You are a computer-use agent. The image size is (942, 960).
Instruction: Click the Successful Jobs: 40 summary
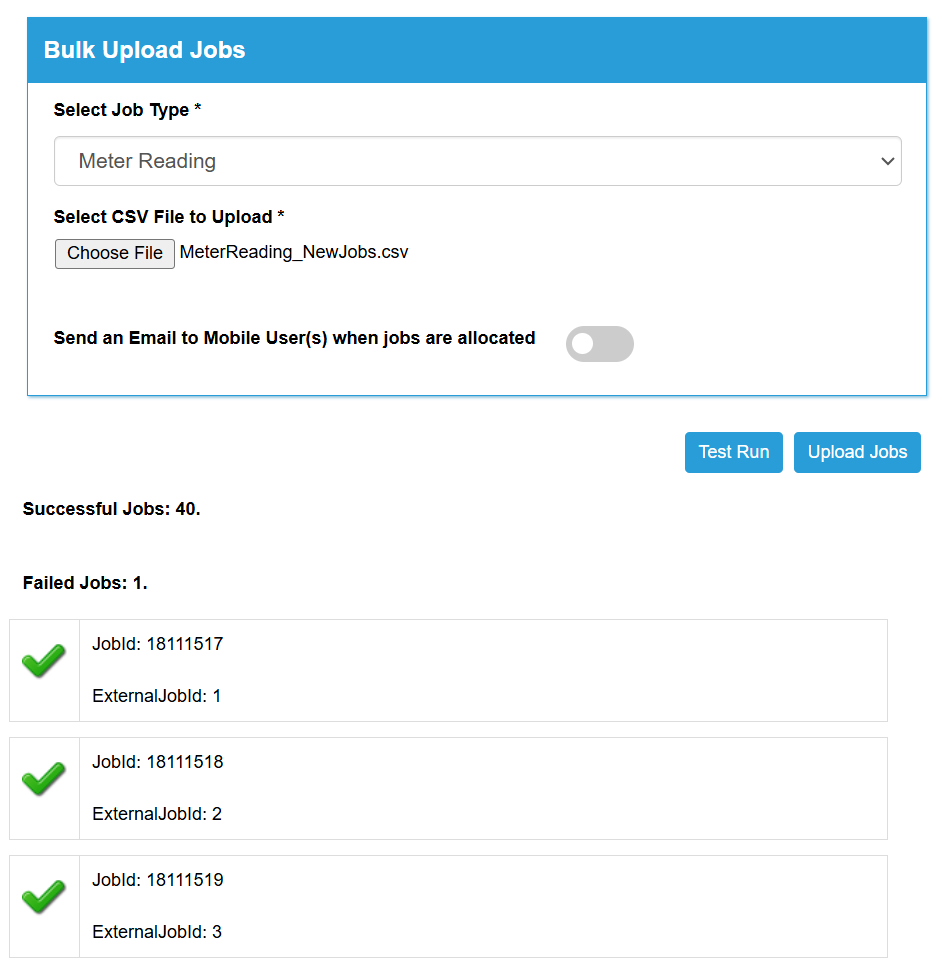(111, 509)
